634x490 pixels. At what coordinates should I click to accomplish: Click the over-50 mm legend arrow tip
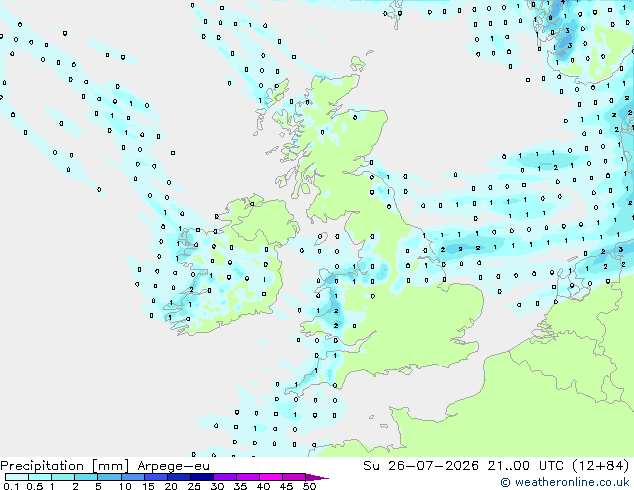(317, 477)
